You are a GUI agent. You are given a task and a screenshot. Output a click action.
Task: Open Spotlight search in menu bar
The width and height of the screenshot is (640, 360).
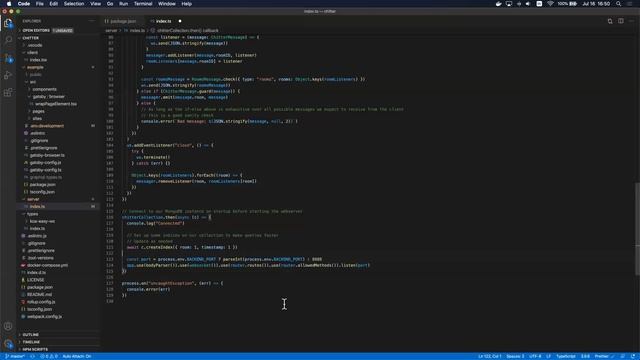(x=619, y=4)
